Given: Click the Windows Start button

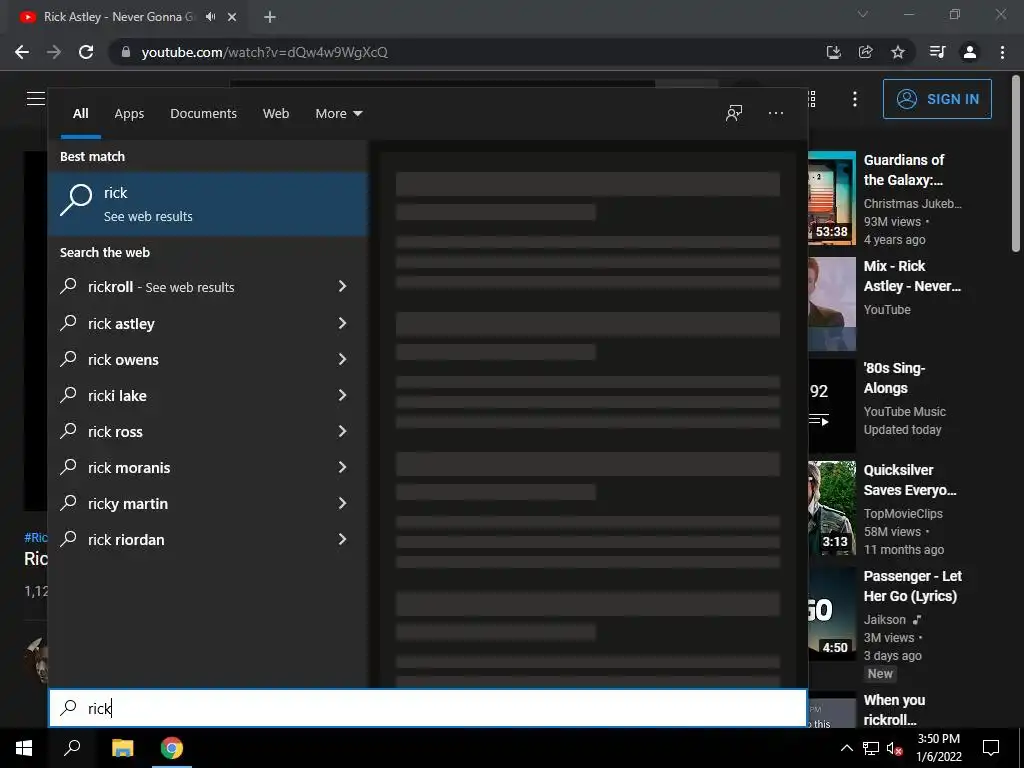Looking at the screenshot, I should (x=24, y=748).
